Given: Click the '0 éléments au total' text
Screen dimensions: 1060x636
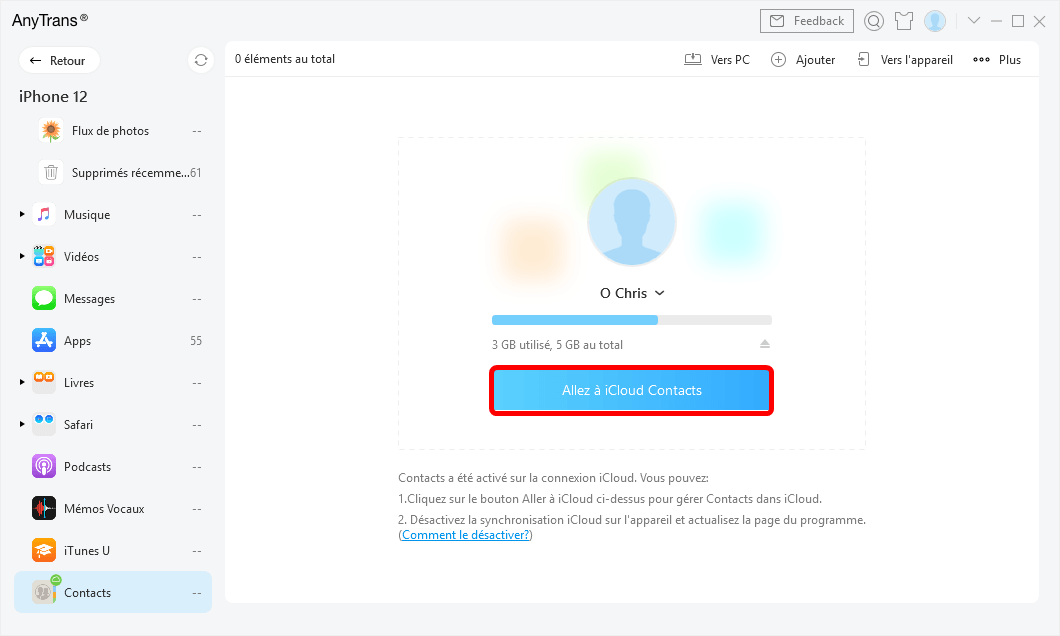Looking at the screenshot, I should click(x=285, y=59).
